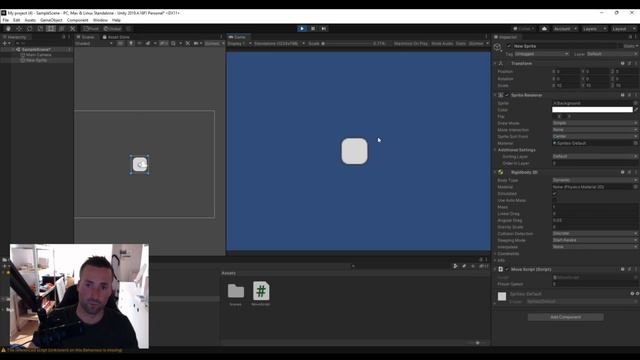
Task: Click the Order in Layer field
Action: (x=595, y=163)
